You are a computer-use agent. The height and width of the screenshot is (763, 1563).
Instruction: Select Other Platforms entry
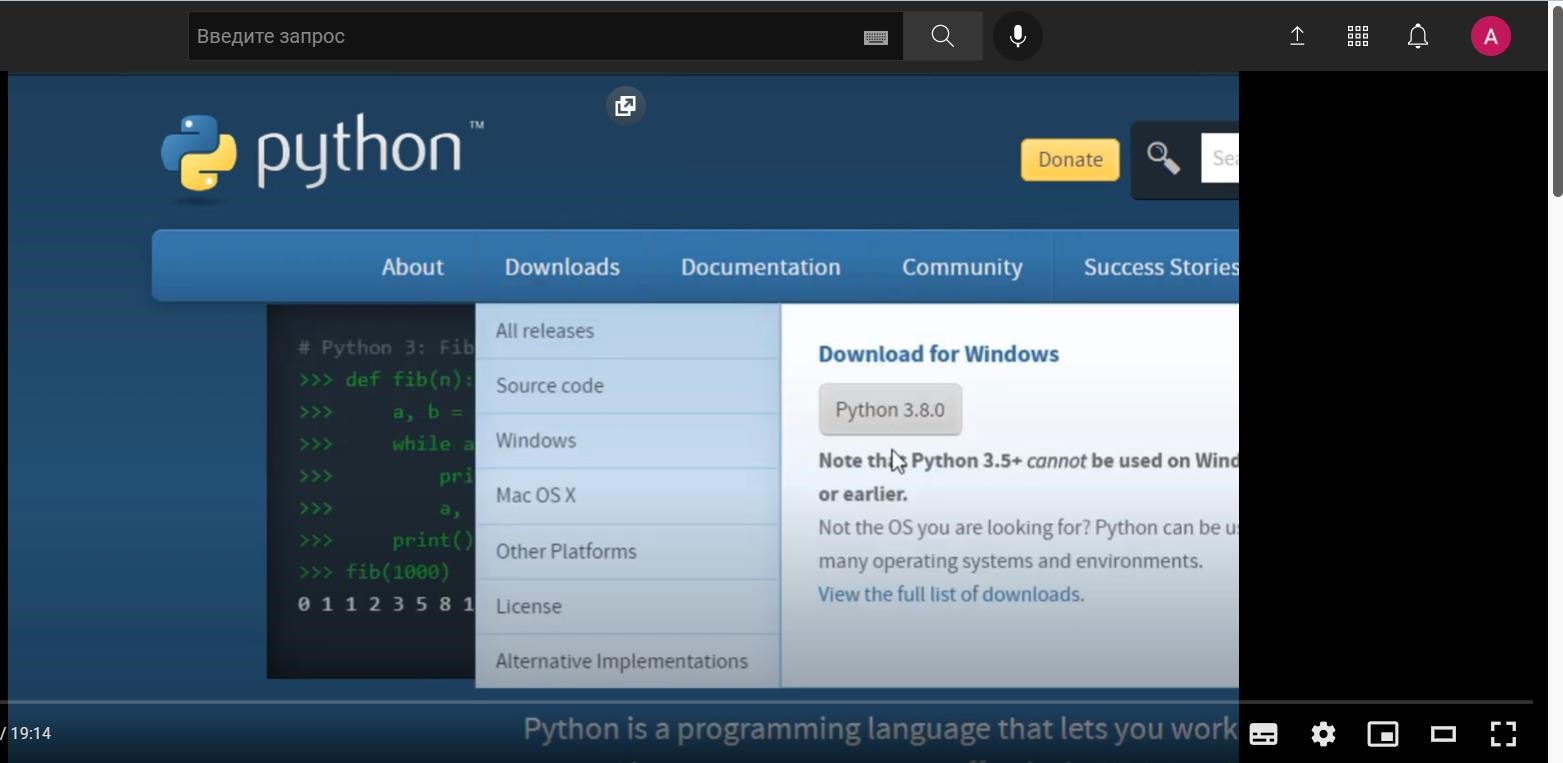coord(627,552)
